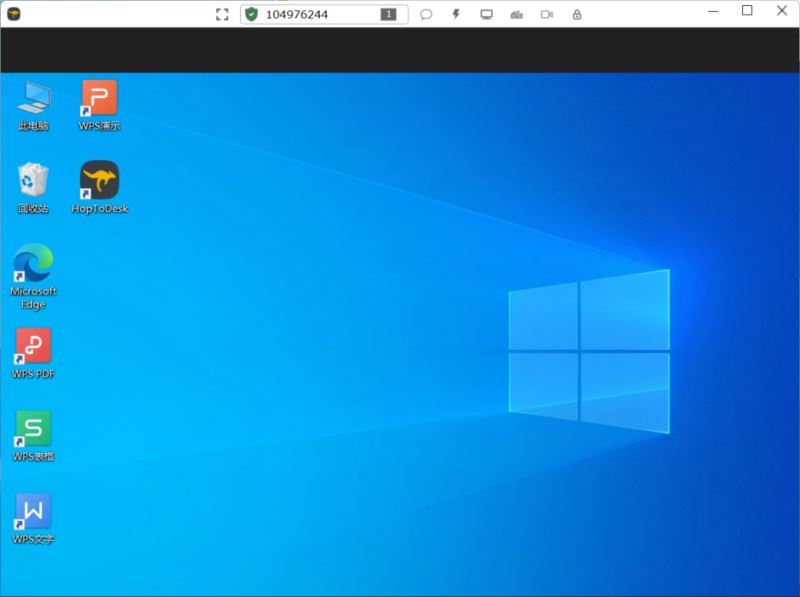The height and width of the screenshot is (597, 800).
Task: Open the keyboard options menu
Action: pos(515,13)
